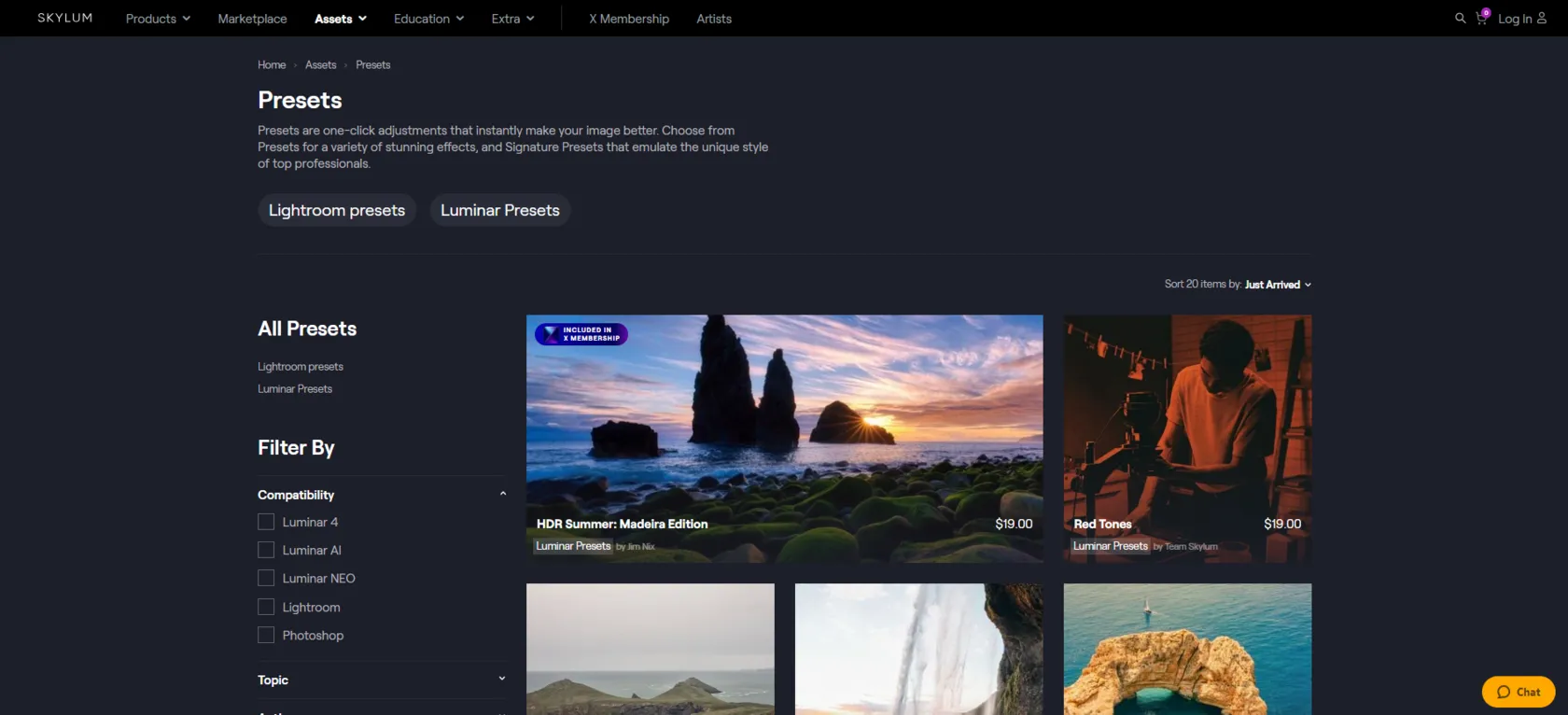Toggle the Lightroom compatibility filter
1568x715 pixels.
pyautogui.click(x=266, y=607)
